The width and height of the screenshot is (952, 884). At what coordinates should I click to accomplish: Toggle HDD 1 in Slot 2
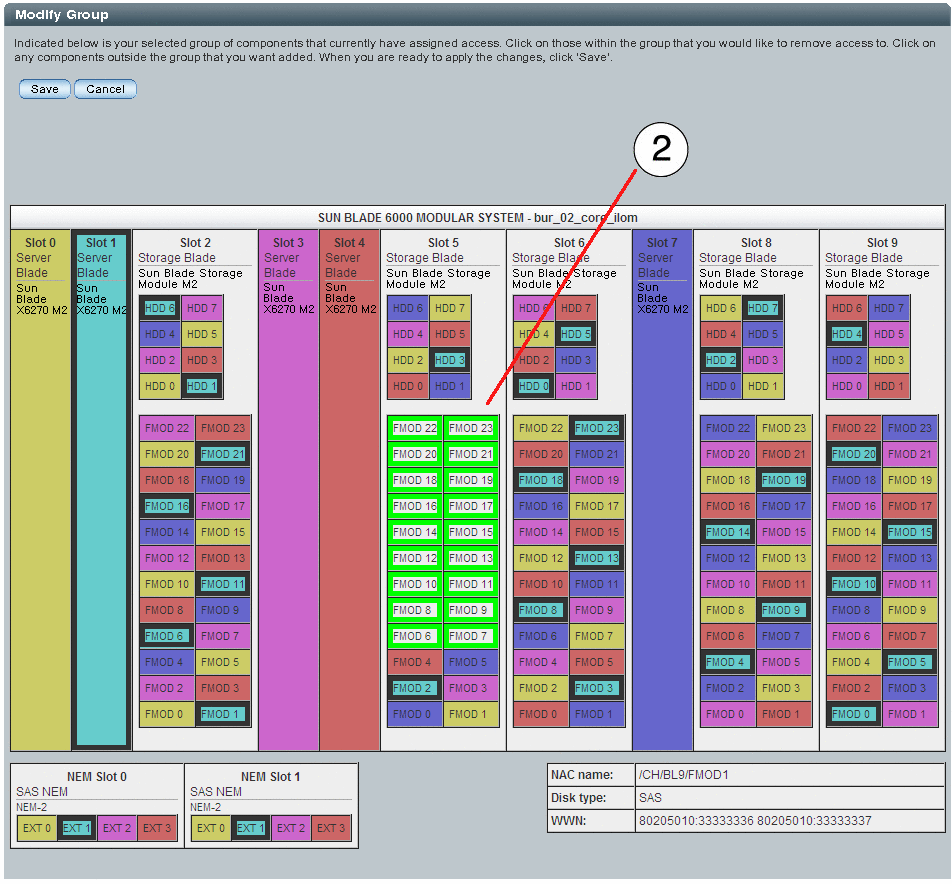pos(202,386)
